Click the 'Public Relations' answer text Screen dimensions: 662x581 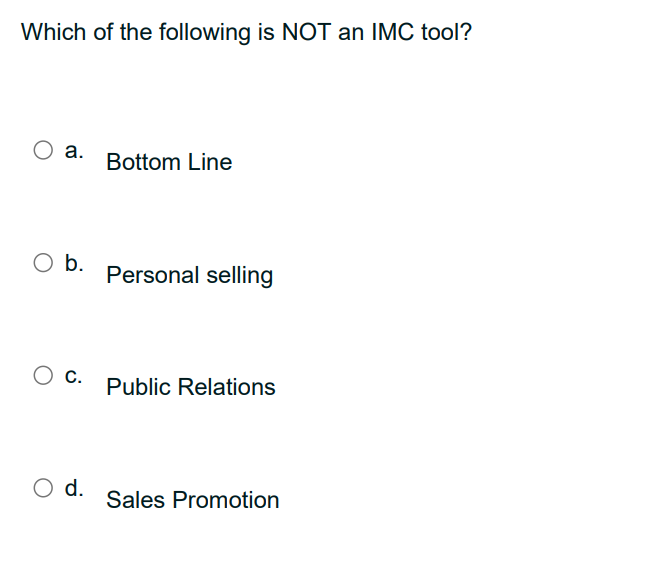[191, 387]
